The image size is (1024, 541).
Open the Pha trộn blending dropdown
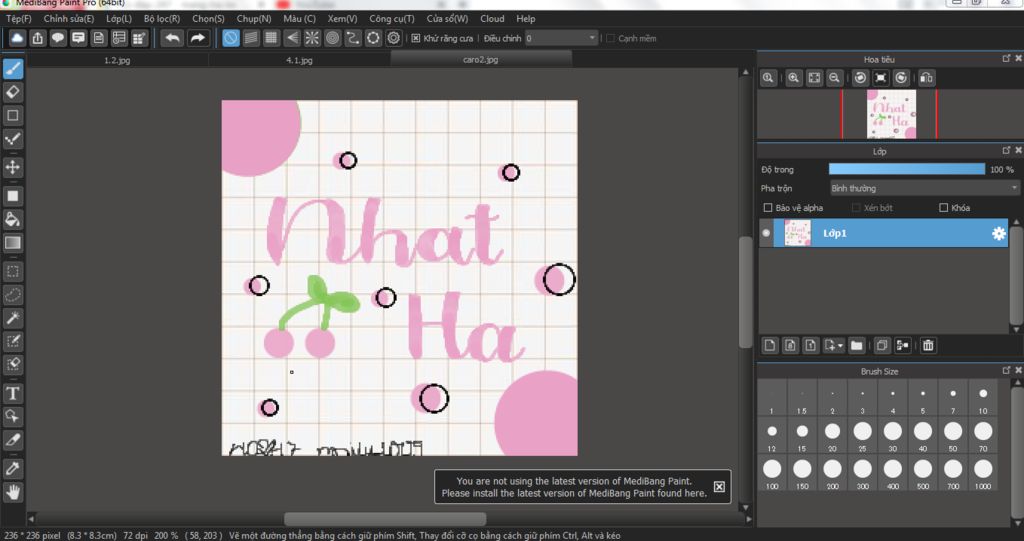pos(923,188)
